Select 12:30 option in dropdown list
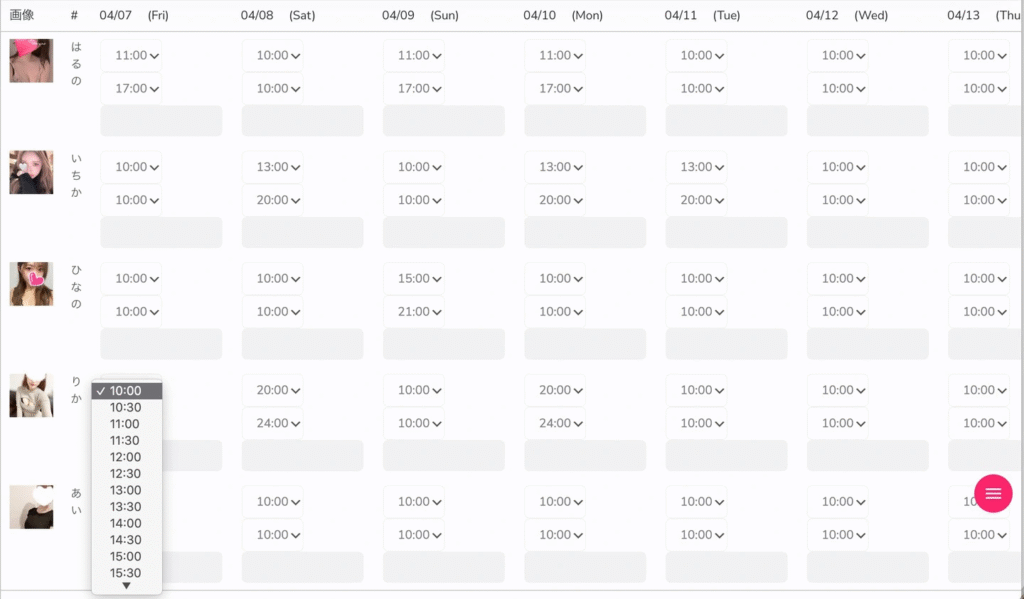This screenshot has height=599, width=1024. click(125, 474)
